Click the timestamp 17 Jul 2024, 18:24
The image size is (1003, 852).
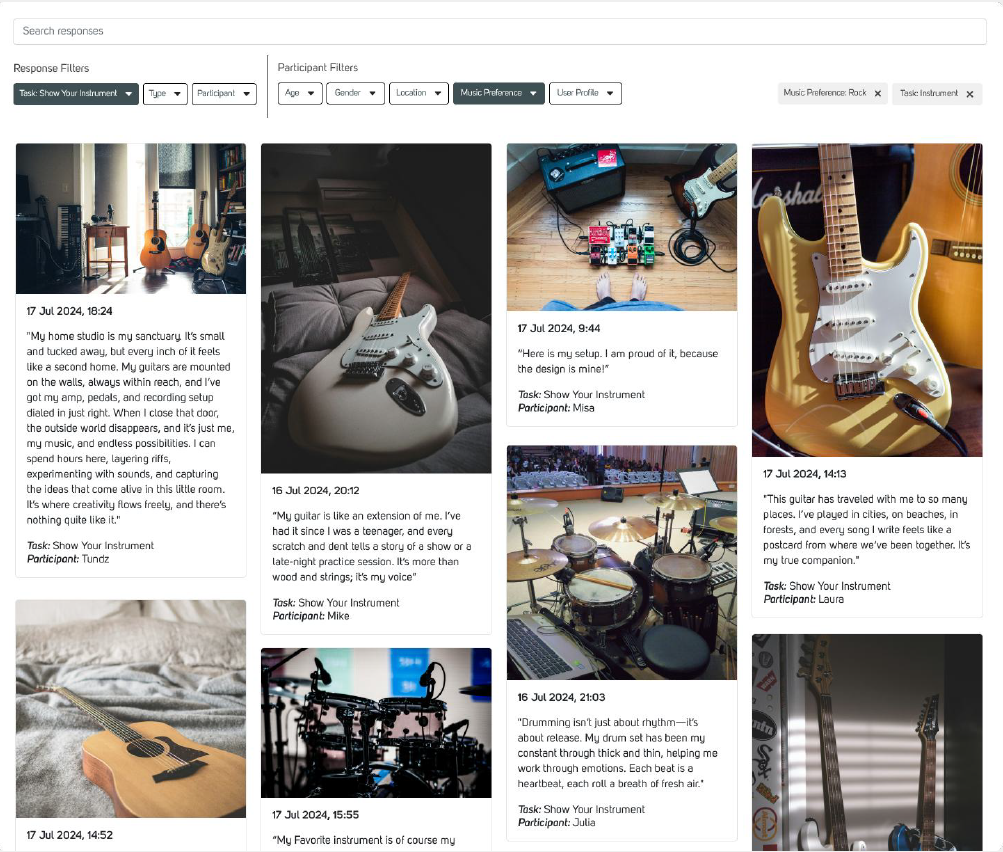(69, 312)
